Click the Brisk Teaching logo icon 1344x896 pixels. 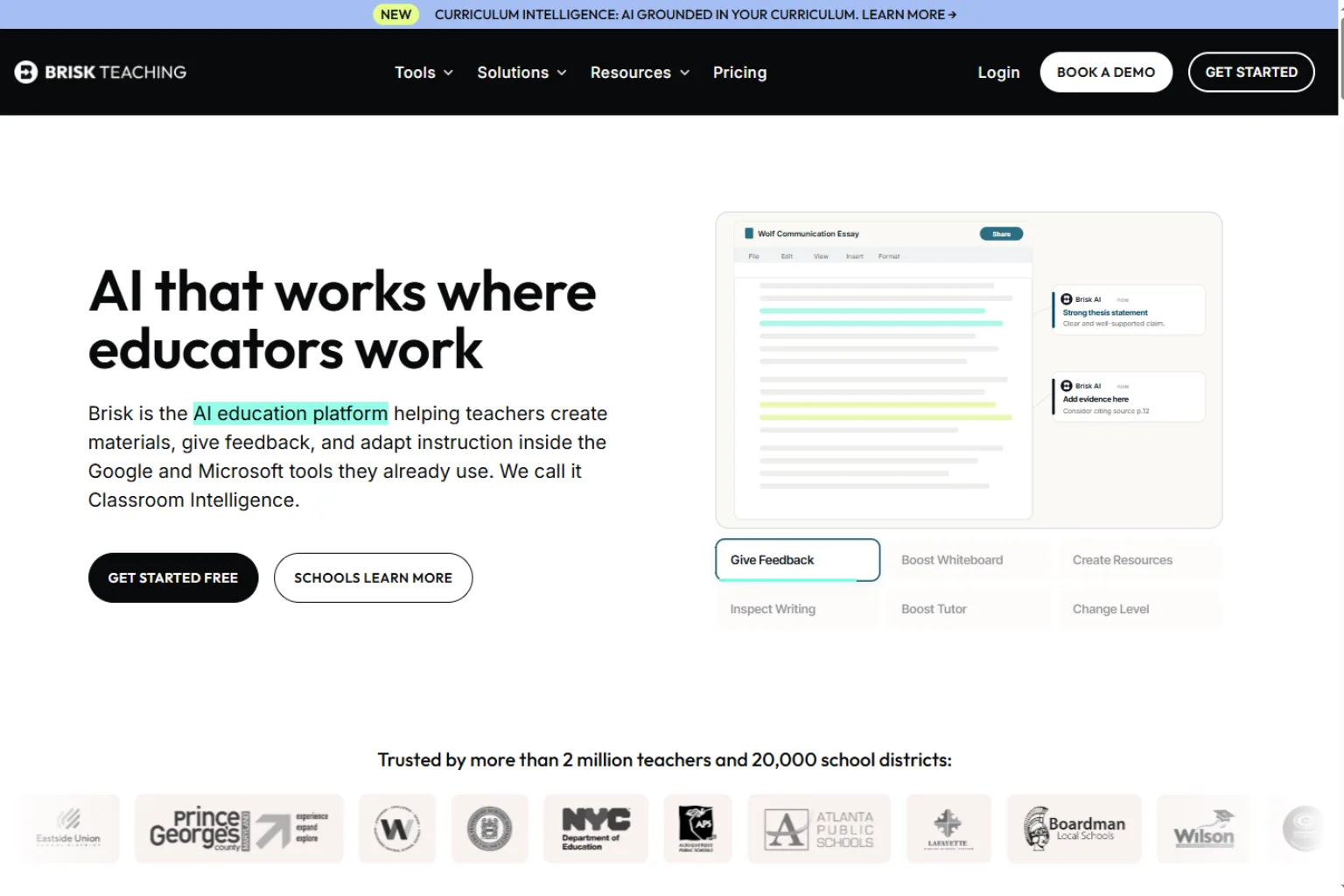26,72
